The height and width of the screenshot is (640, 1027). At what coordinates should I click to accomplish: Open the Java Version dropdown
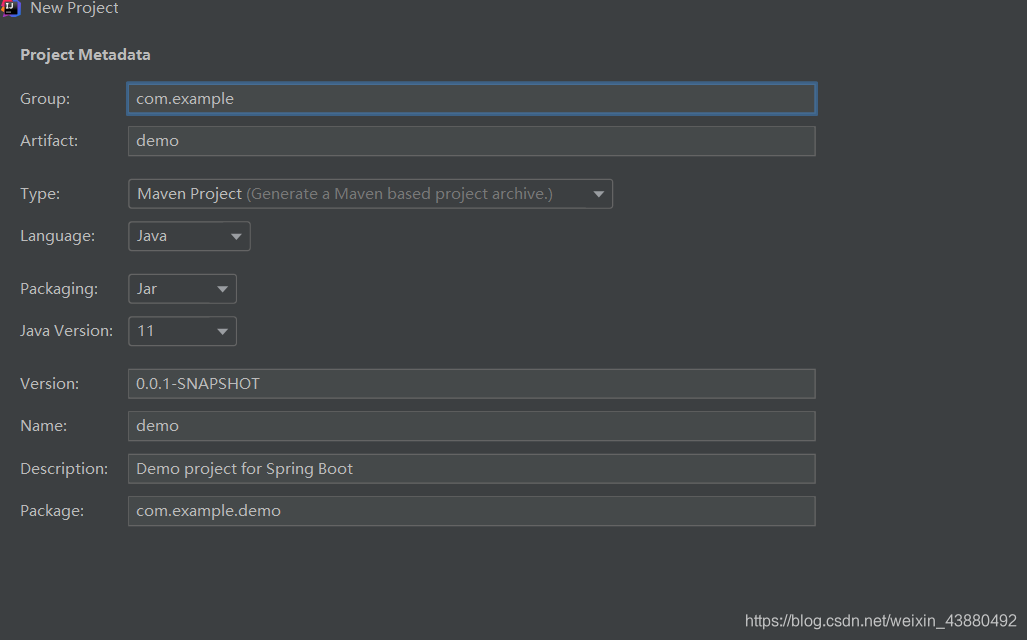coord(181,330)
